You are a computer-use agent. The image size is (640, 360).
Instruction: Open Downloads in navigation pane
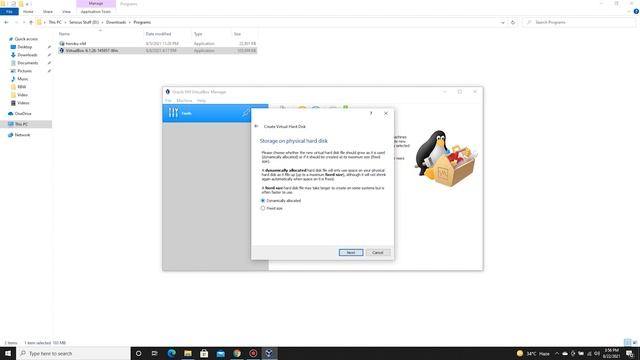coord(27,55)
